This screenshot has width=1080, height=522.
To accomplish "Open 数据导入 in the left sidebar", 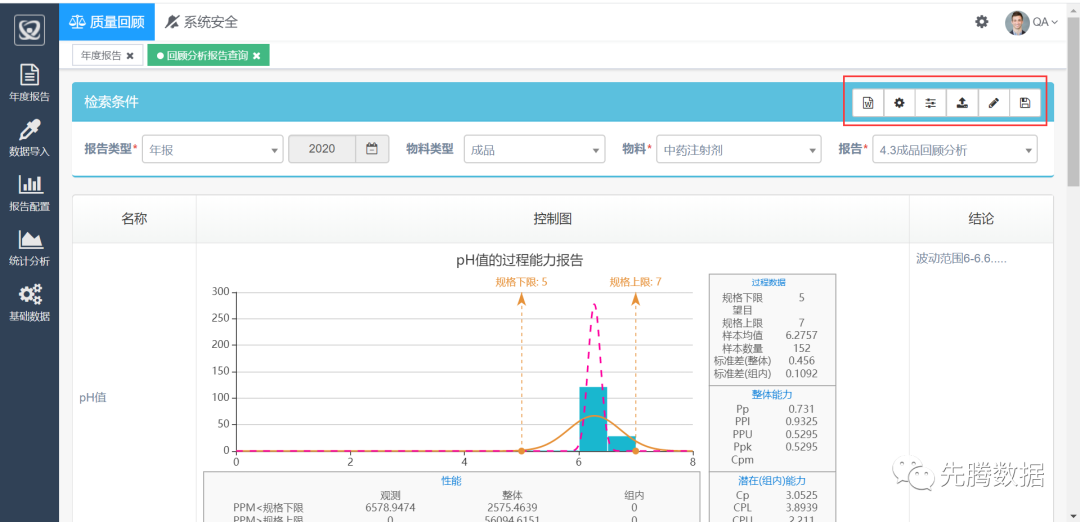I will click(29, 138).
